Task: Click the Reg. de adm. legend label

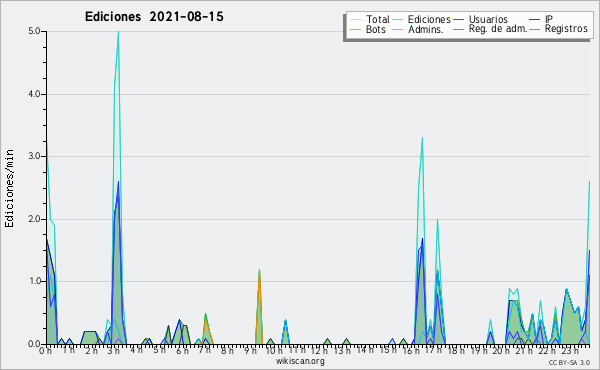Action: pos(498,29)
